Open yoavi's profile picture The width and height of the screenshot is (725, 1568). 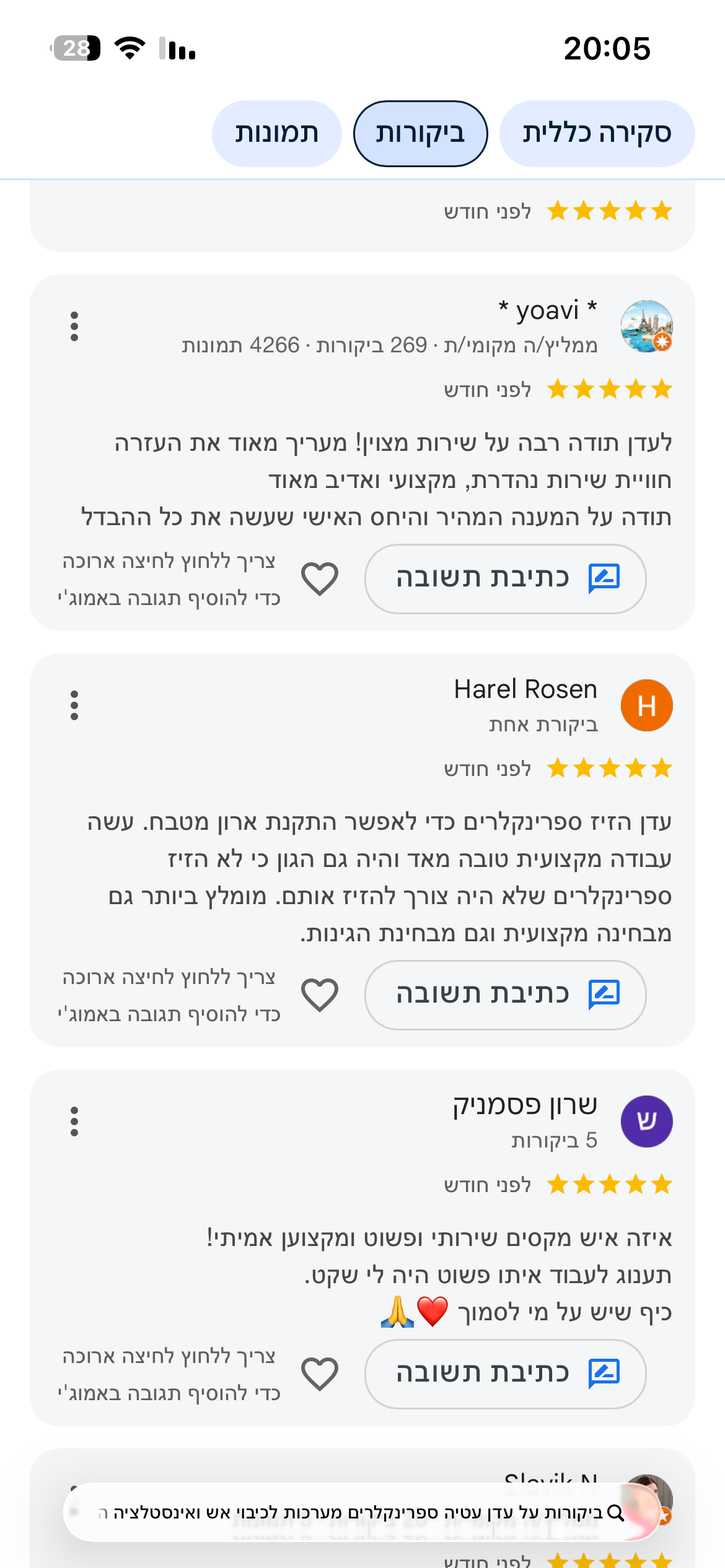coord(647,326)
